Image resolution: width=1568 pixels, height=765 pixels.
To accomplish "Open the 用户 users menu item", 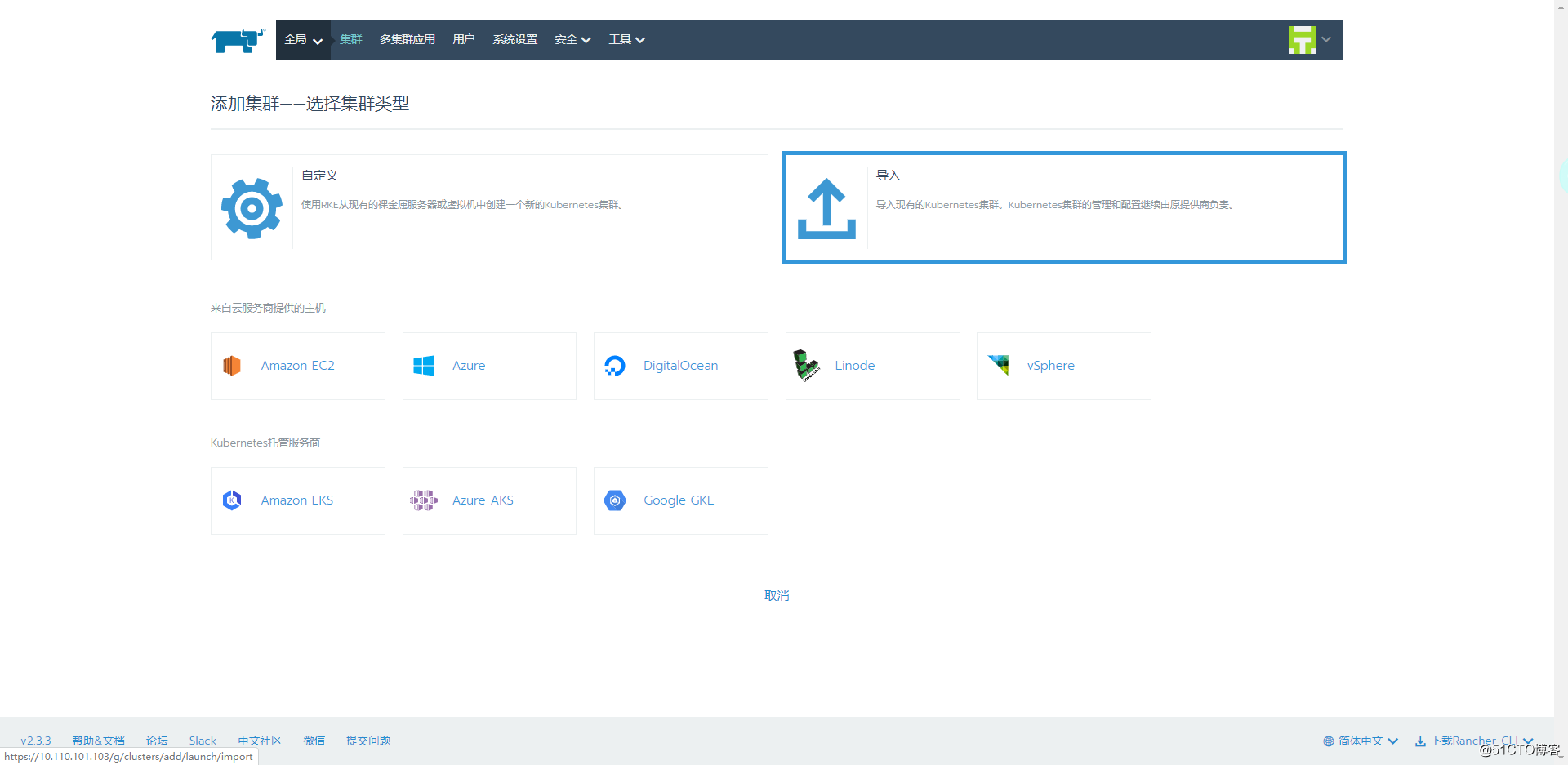I will point(464,40).
